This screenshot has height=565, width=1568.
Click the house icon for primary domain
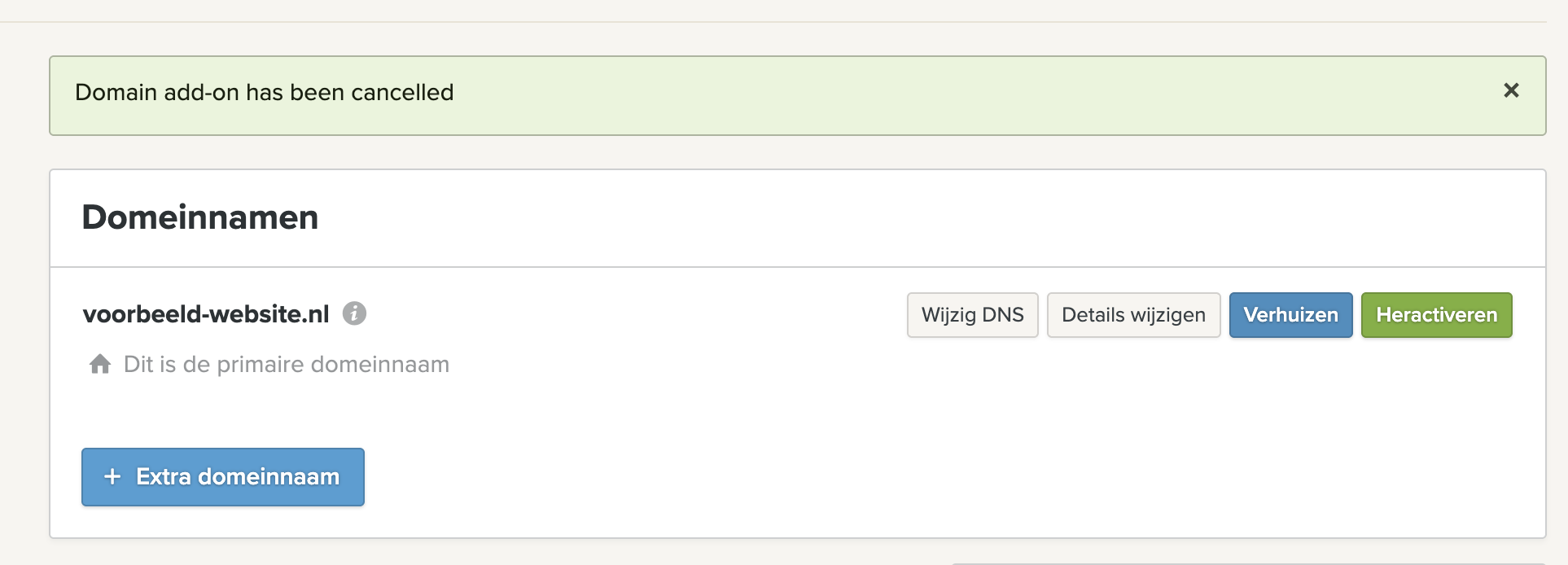click(100, 364)
